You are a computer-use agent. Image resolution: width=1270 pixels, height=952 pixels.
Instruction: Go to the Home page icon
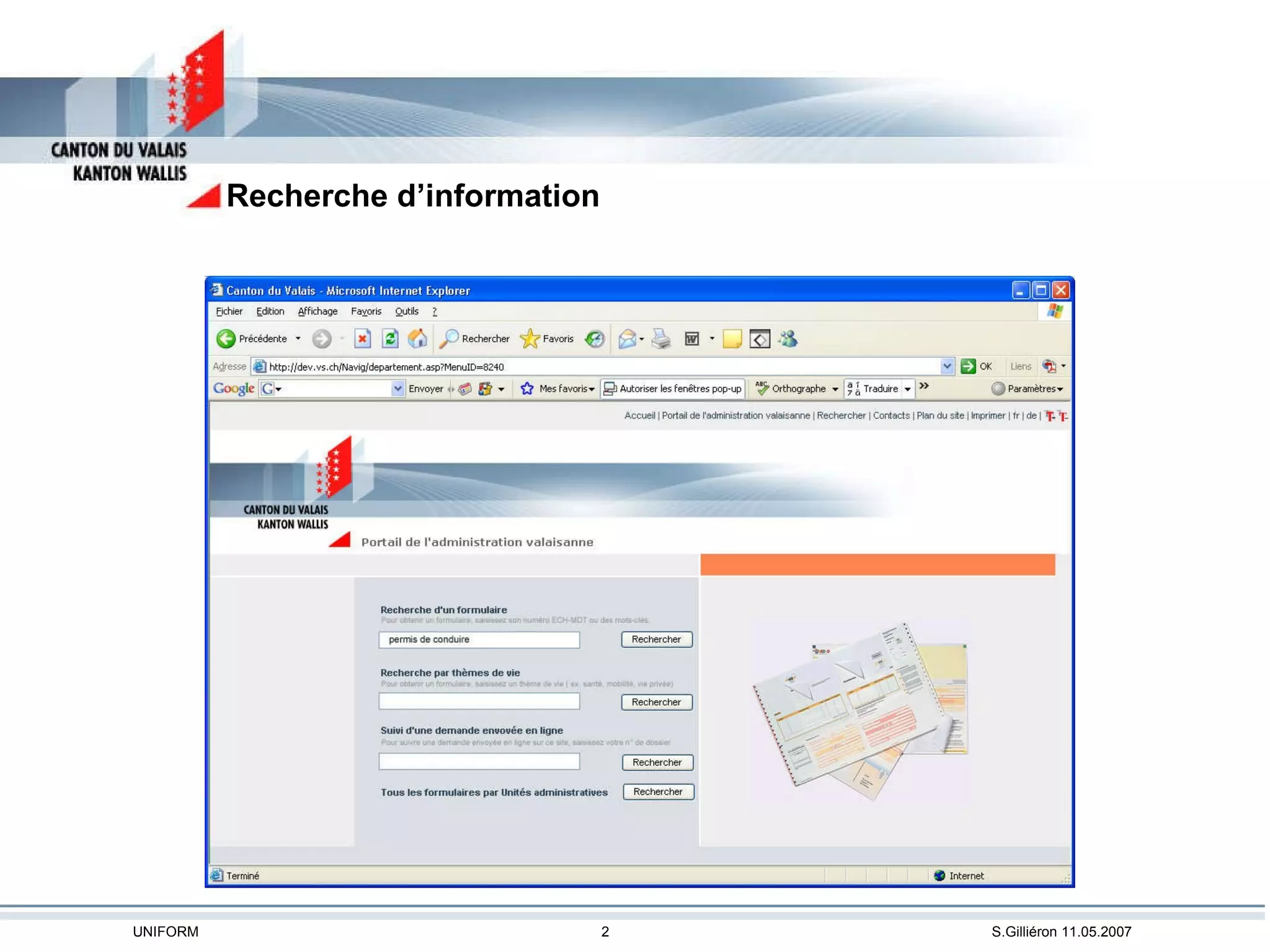point(417,338)
